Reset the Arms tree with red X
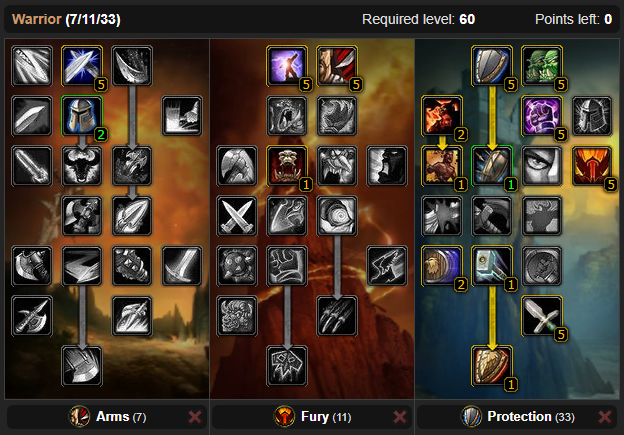 pos(195,417)
